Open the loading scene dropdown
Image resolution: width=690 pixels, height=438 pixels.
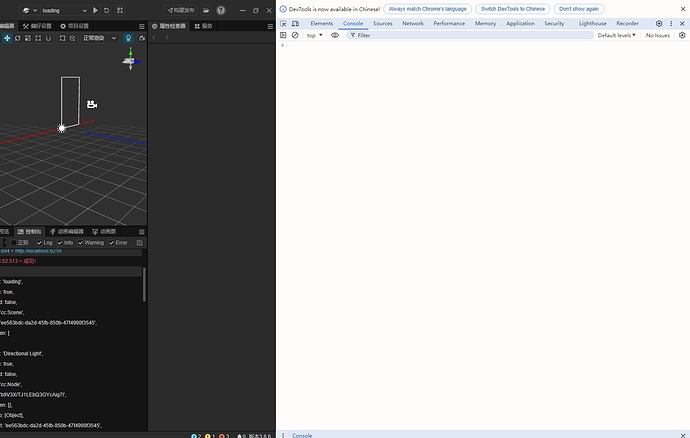(64, 10)
